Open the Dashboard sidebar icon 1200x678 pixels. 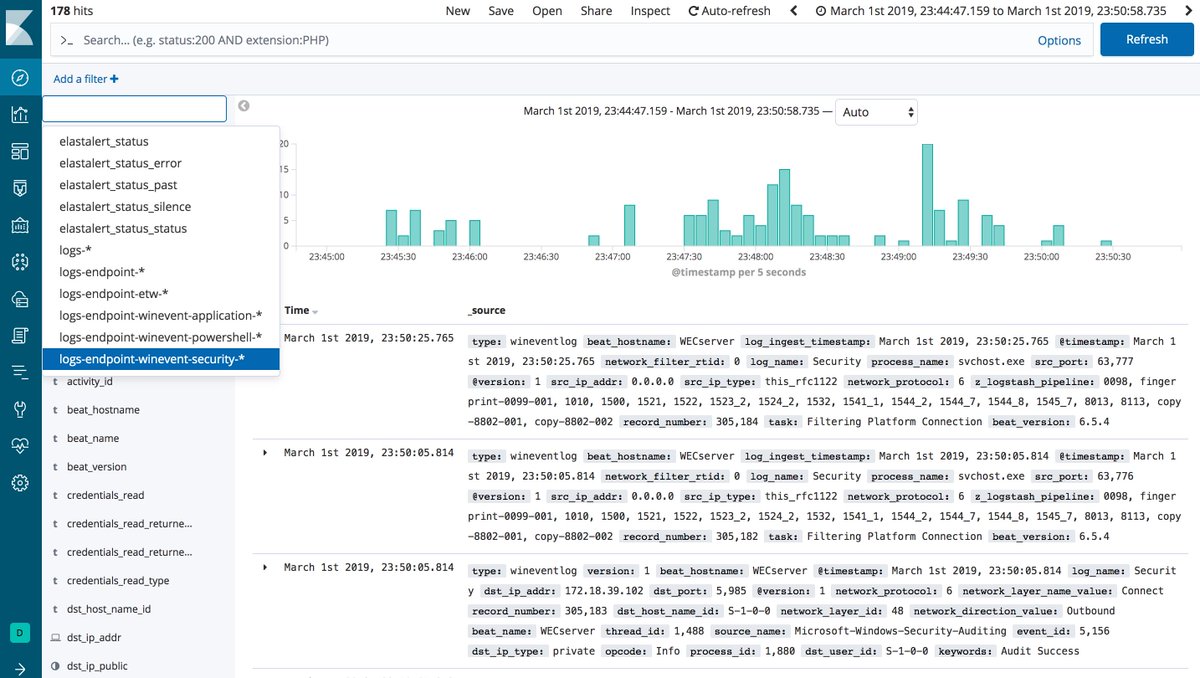click(20, 151)
